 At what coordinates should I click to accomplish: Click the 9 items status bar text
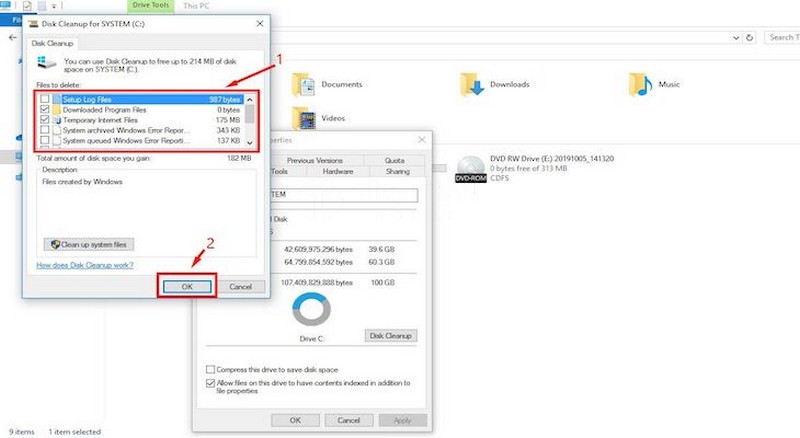21,432
